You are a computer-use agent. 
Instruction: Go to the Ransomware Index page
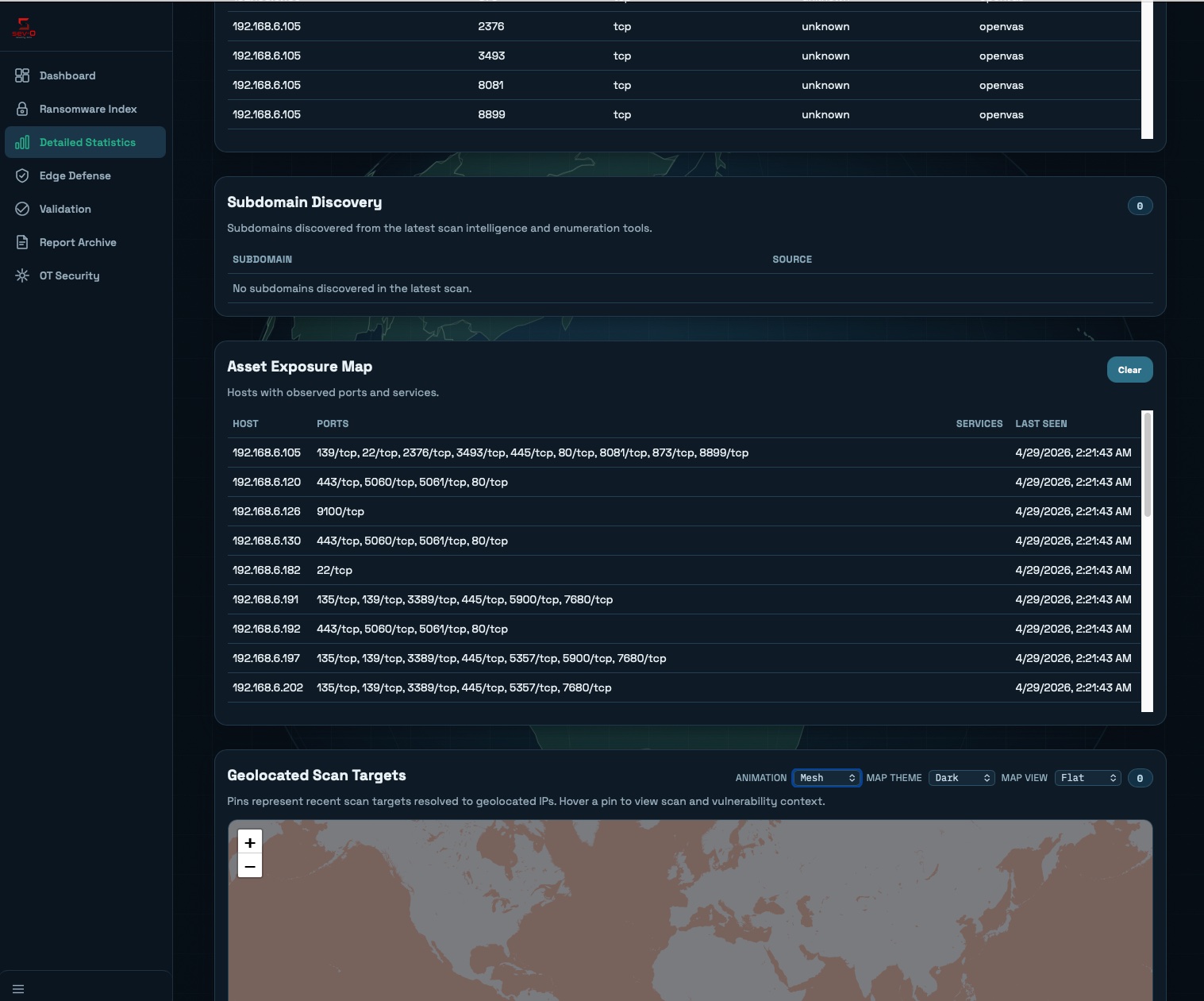coord(87,109)
